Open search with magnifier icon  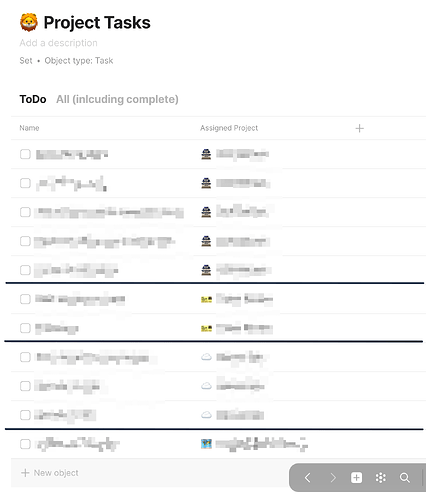click(405, 478)
